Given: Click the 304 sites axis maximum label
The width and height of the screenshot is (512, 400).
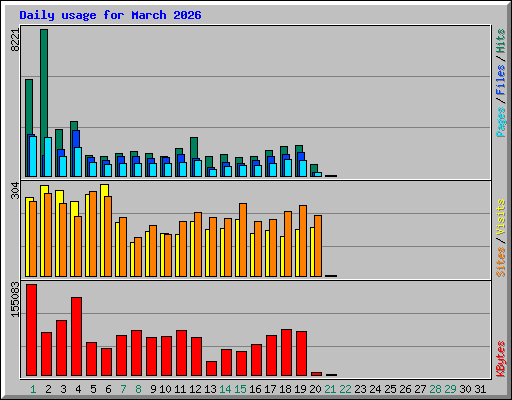Looking at the screenshot, I should [15, 191].
